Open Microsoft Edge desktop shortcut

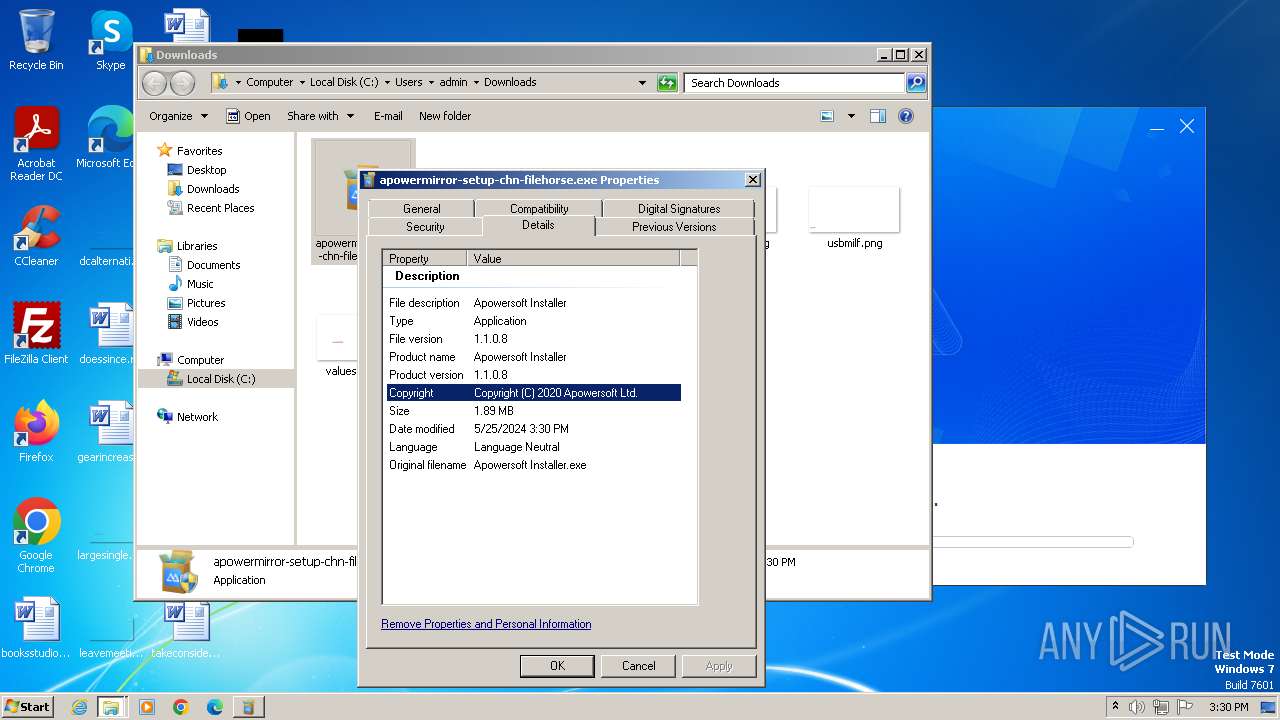(108, 138)
